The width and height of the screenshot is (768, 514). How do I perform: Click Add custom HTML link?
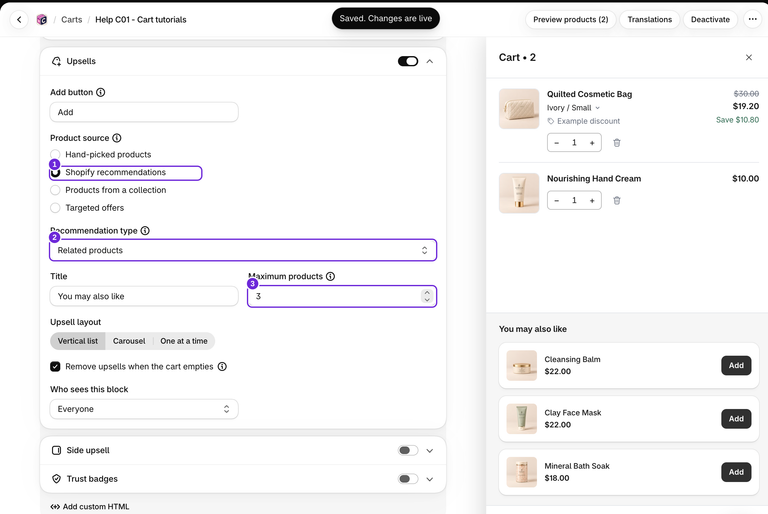(x=90, y=507)
